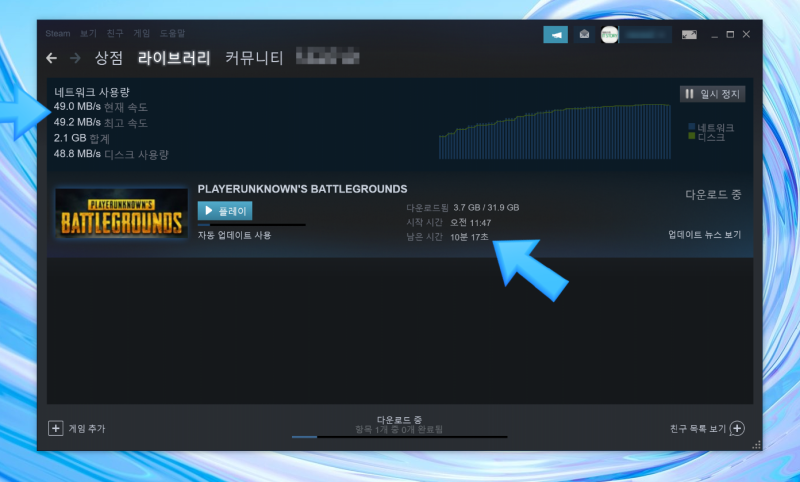This screenshot has height=482, width=800.
Task: Click the 다운로드 중 status on the right
Action: [713, 194]
